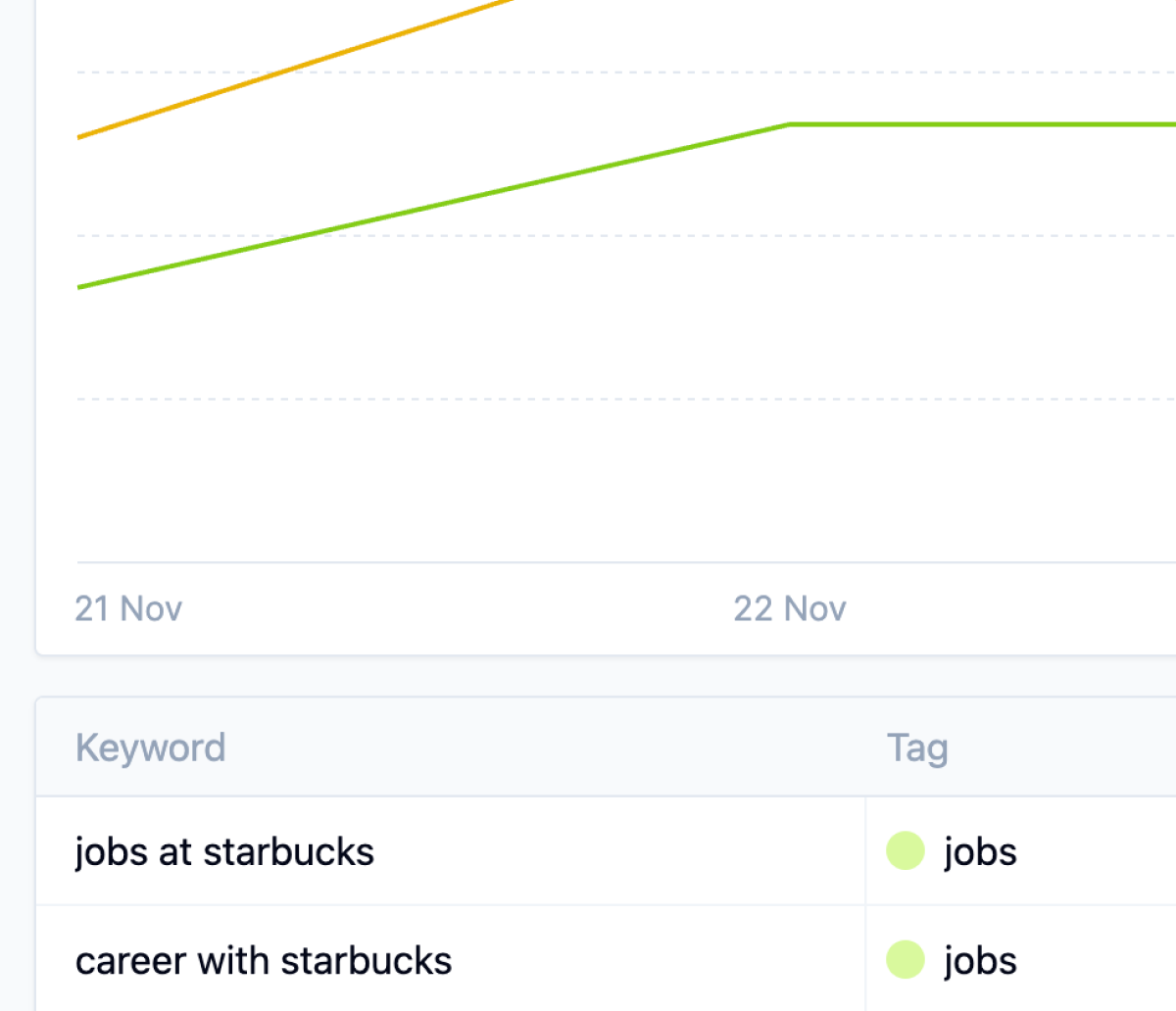This screenshot has height=1011, width=1176.
Task: Sort by the Keyword column header
Action: [151, 747]
